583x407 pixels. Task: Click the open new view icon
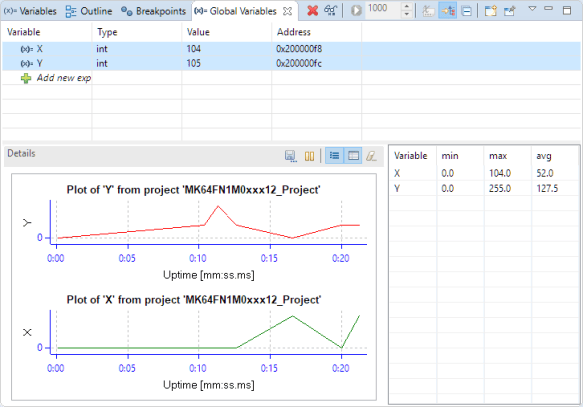tap(491, 11)
